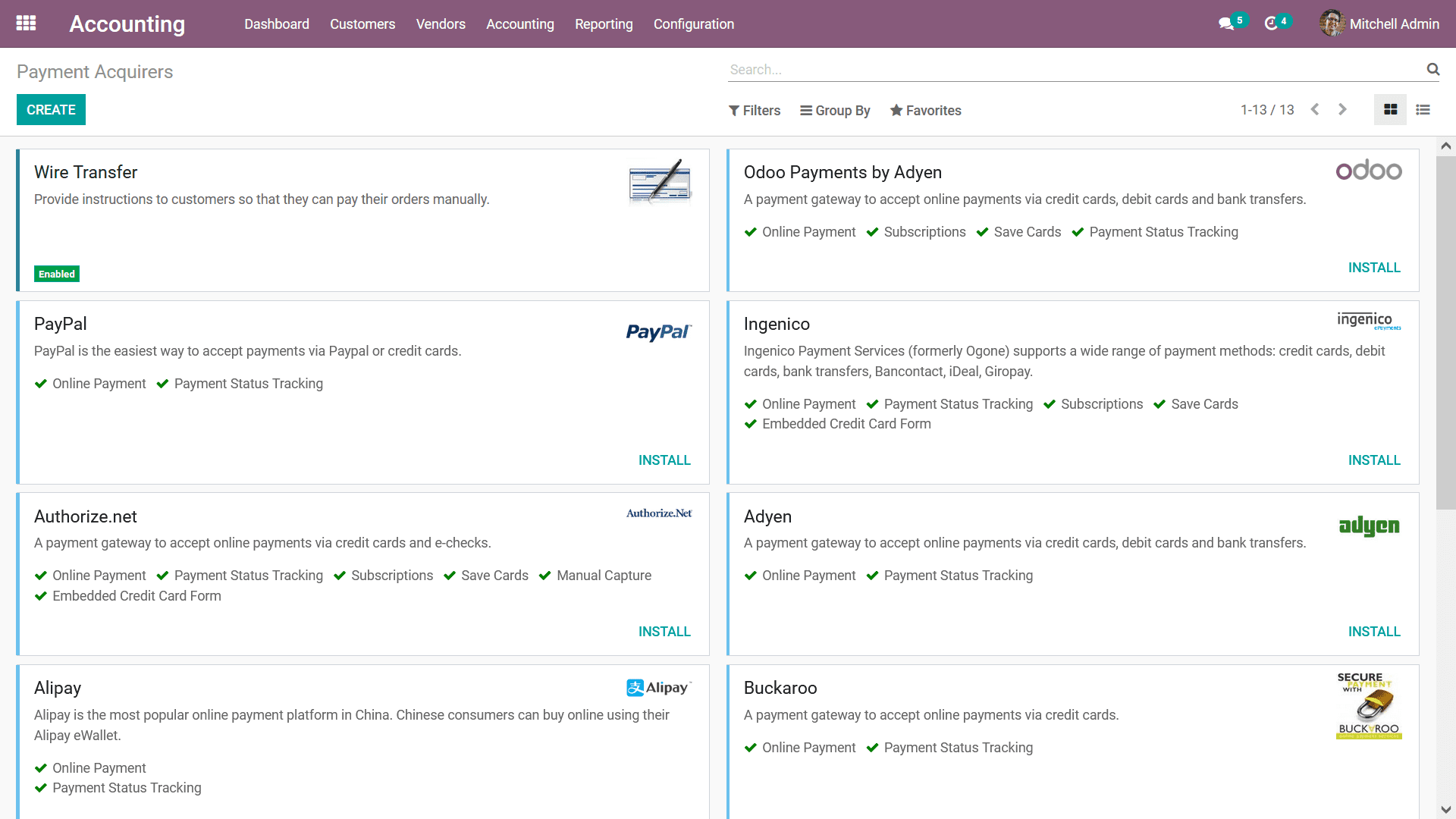This screenshot has width=1456, height=819.
Task: Click the CREATE button
Action: point(51,110)
